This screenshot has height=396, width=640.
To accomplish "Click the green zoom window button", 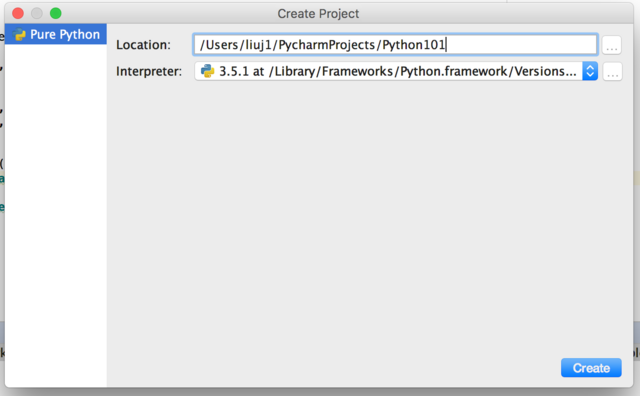I will point(56,13).
